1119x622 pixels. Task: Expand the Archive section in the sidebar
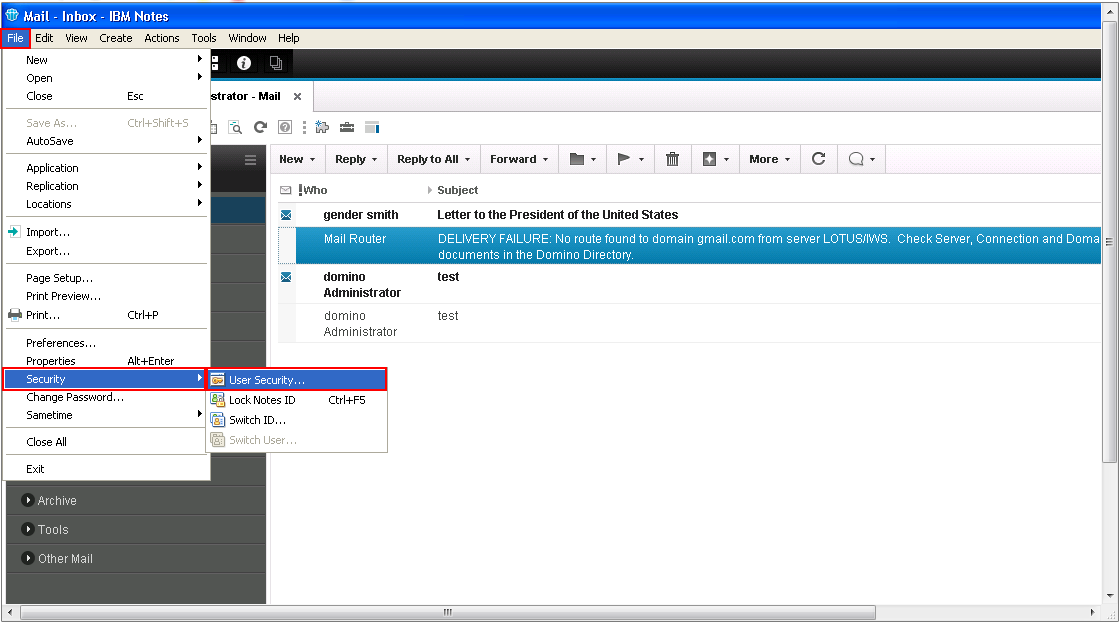coord(57,500)
